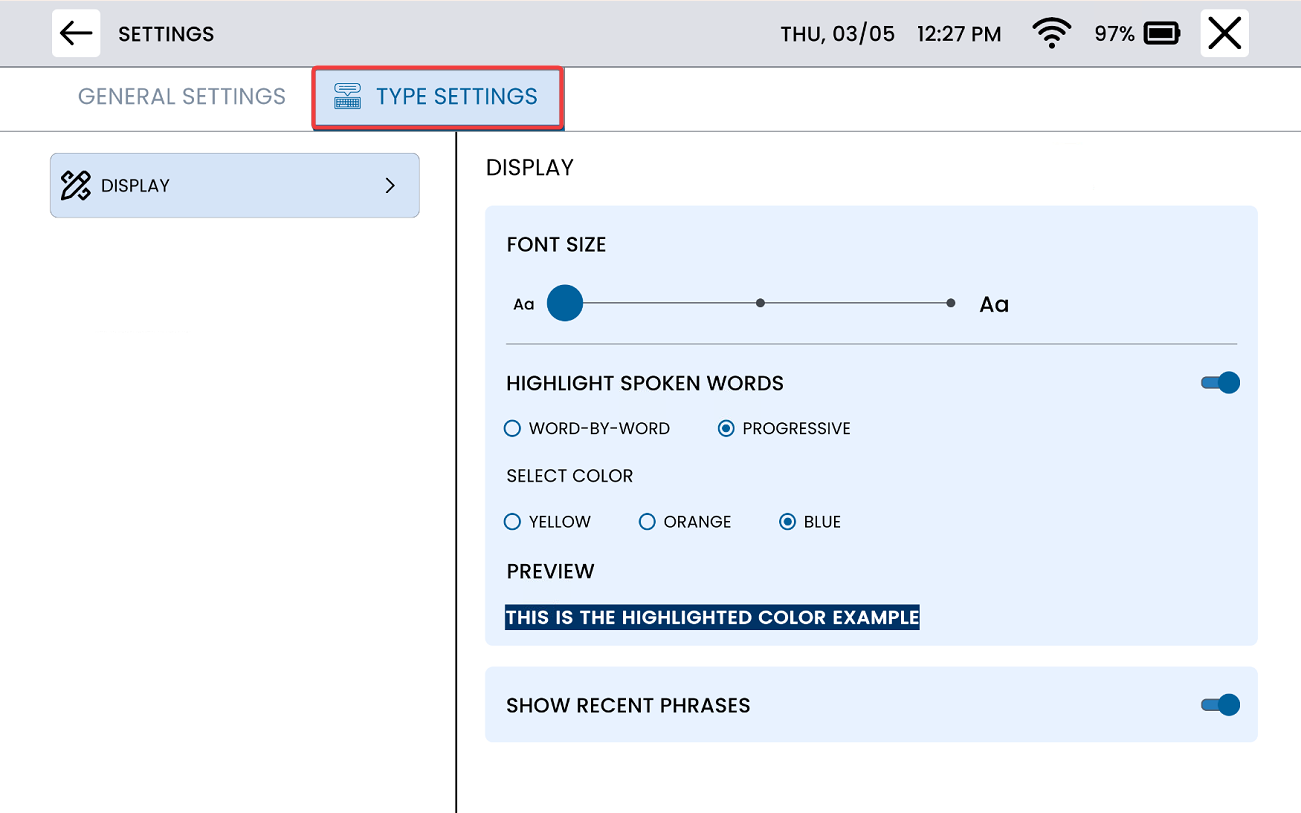Click the keyboard icon on Type Settings tab

pos(347,97)
